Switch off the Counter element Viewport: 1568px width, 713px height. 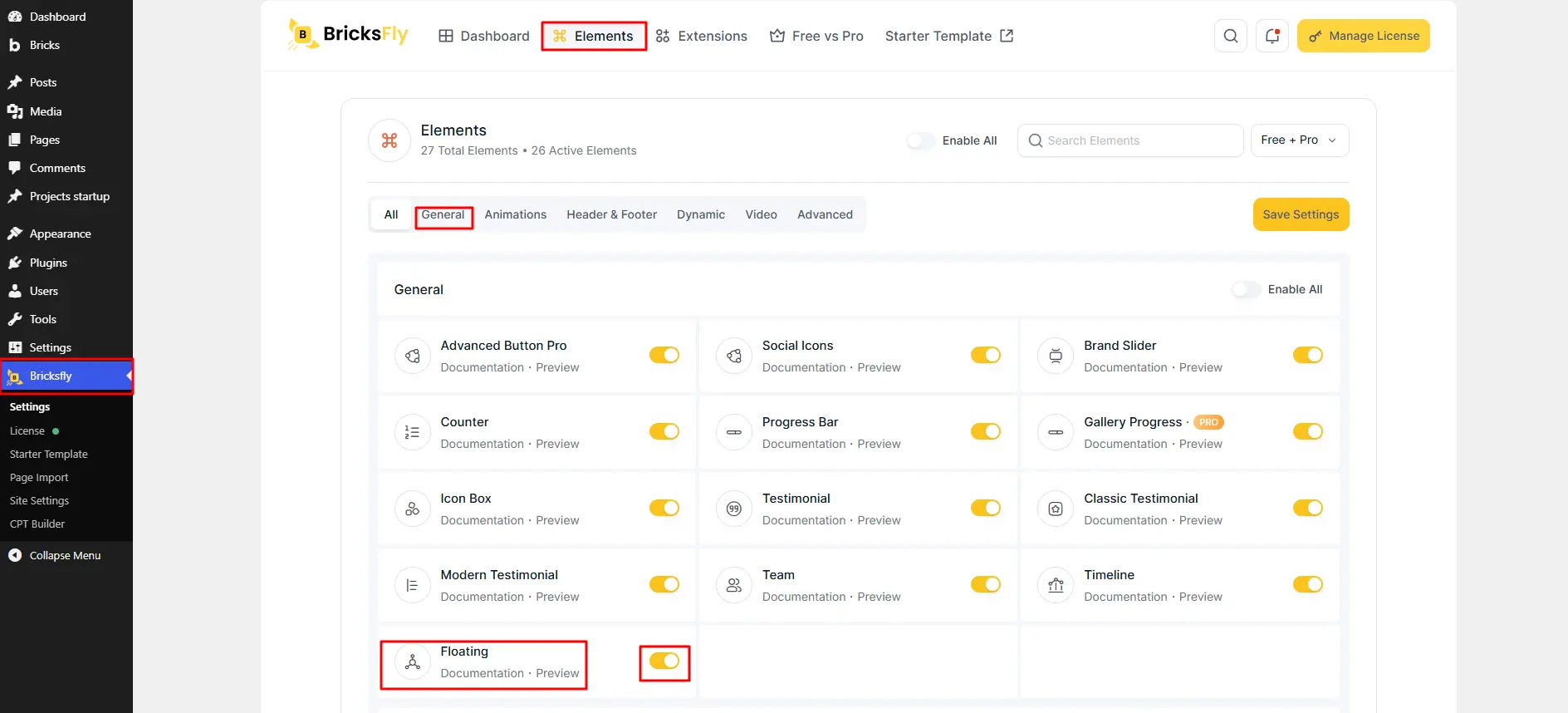point(664,431)
